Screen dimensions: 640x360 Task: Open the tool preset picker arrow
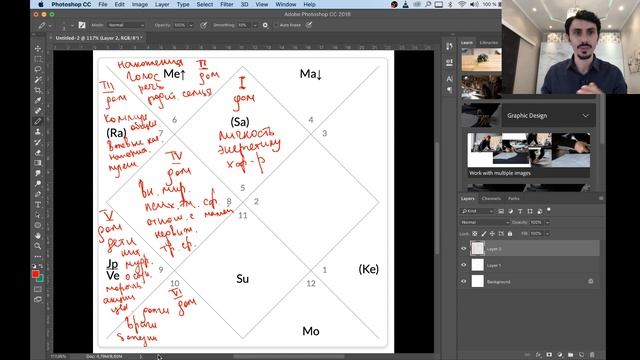point(50,26)
